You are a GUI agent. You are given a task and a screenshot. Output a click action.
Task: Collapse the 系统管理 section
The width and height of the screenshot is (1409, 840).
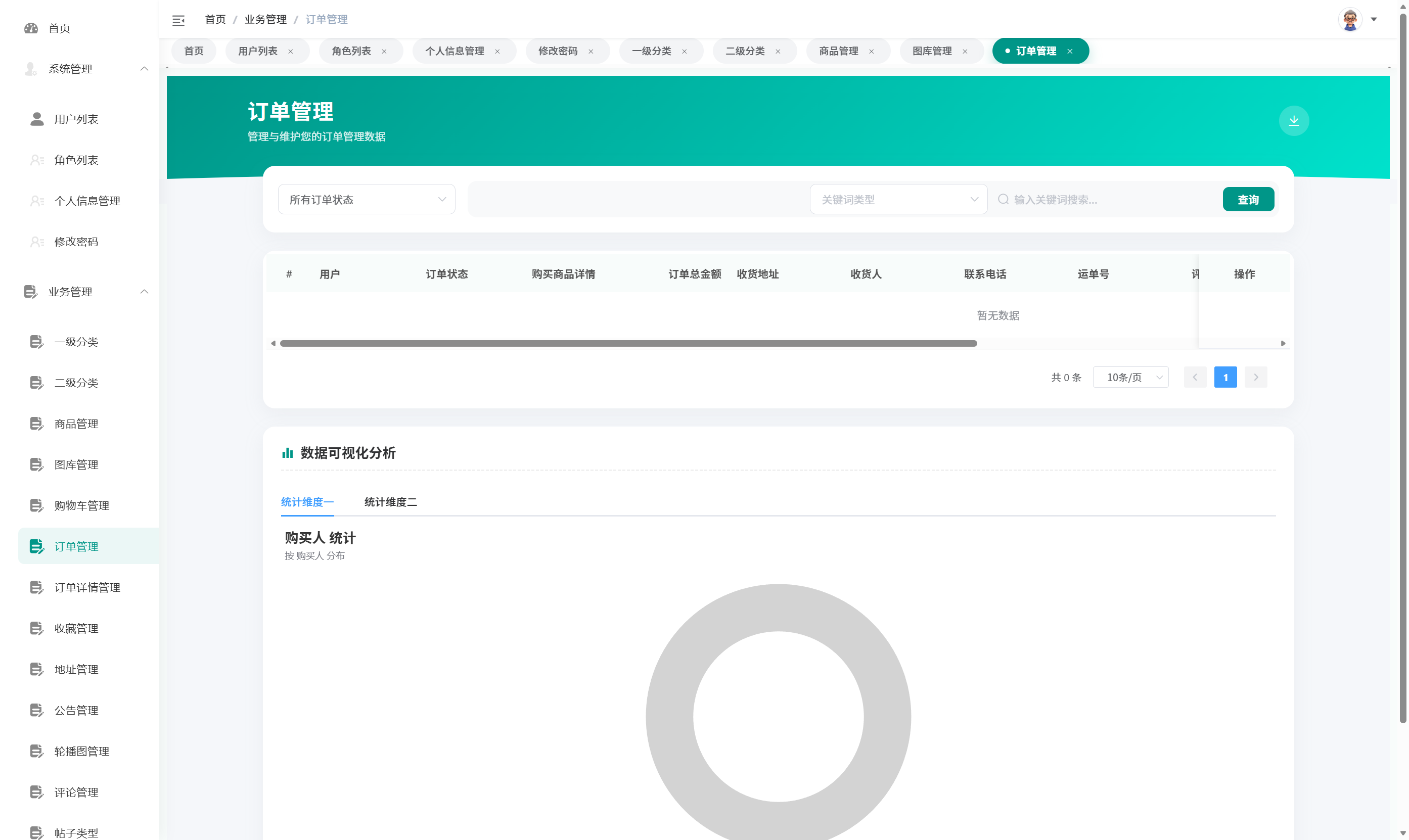(x=145, y=69)
